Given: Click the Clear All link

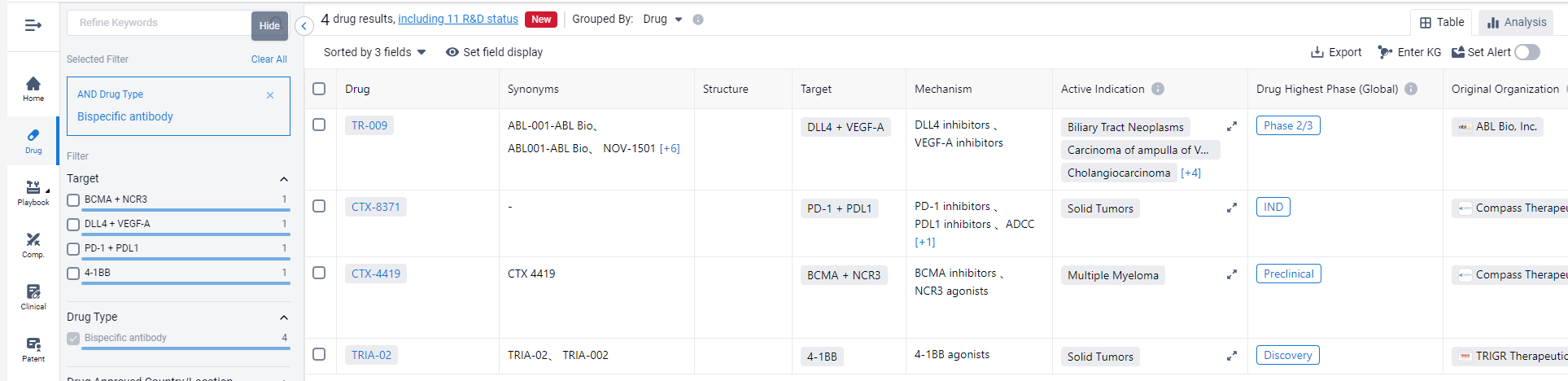Looking at the screenshot, I should 269,59.
